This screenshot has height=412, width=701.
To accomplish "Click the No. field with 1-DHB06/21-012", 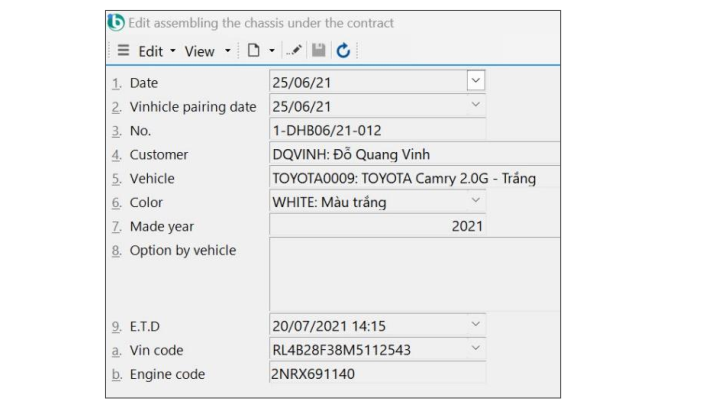I will point(377,130).
